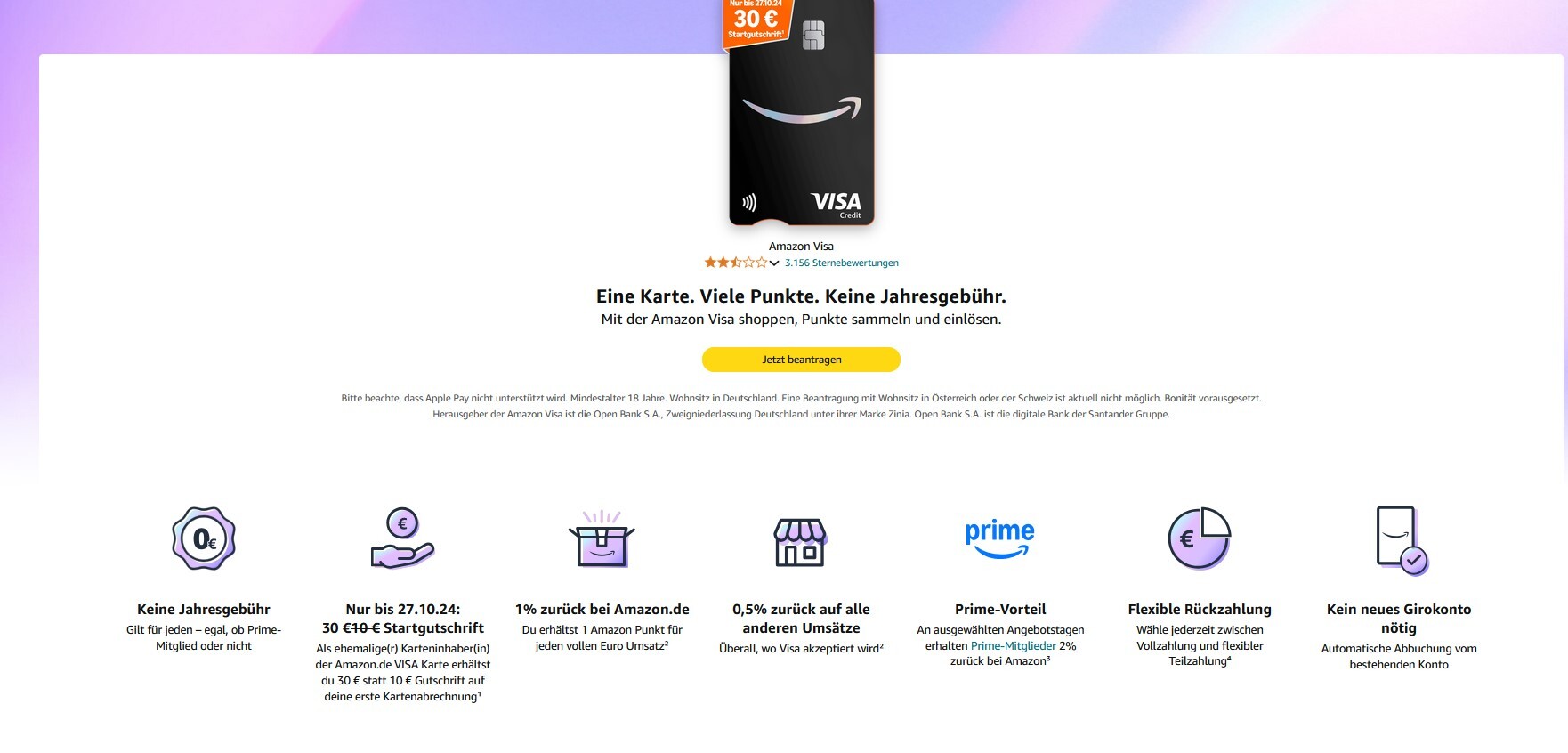Click the phone with checkmark icon
1568x753 pixels.
pyautogui.click(x=1401, y=540)
